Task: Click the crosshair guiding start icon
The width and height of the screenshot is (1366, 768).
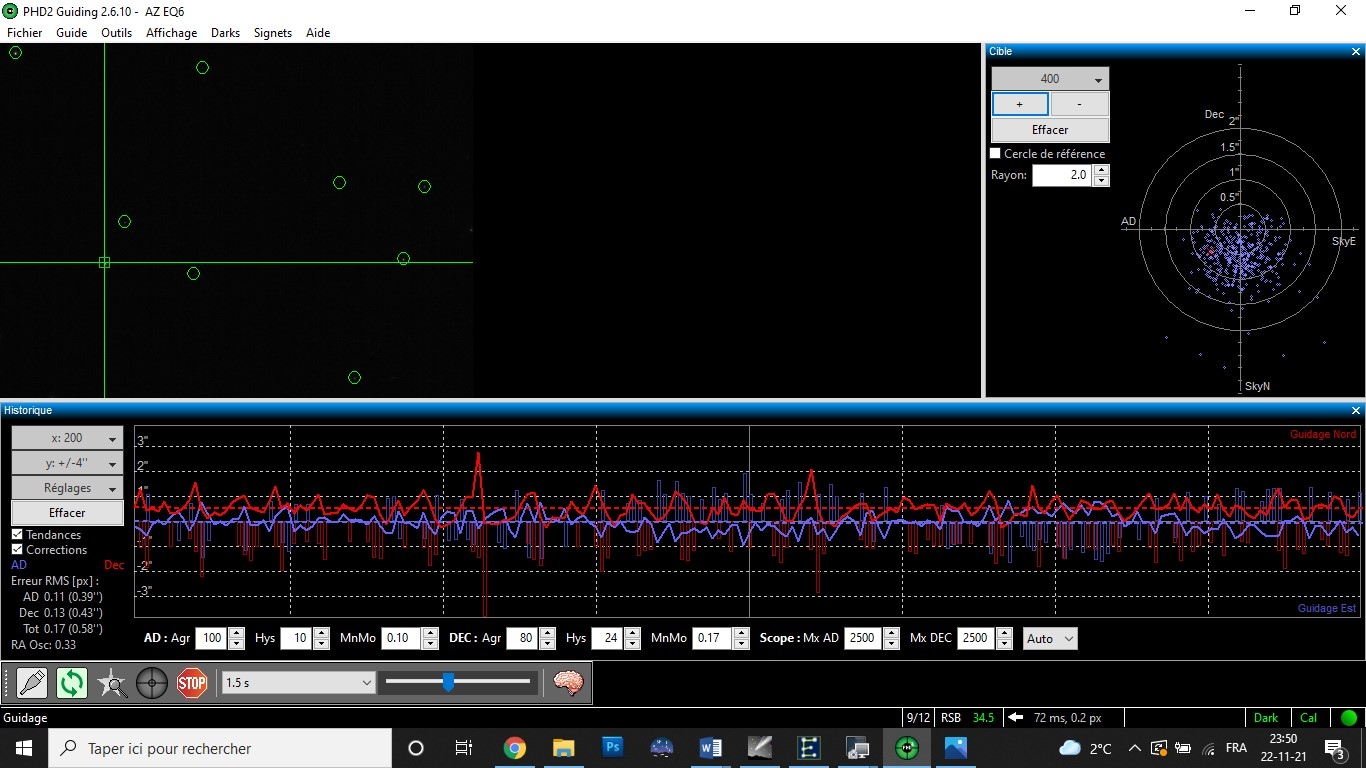Action: pos(152,683)
